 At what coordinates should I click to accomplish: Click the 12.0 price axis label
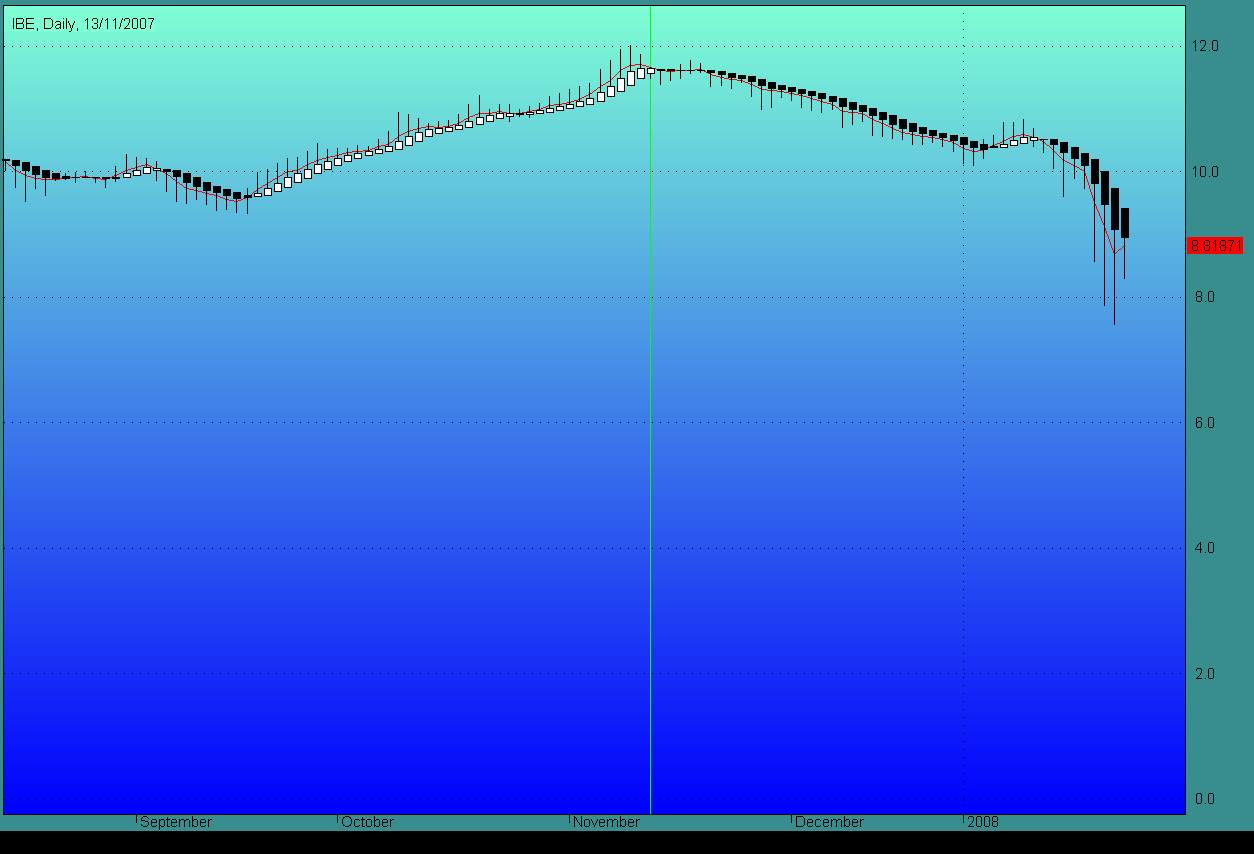[x=1205, y=46]
